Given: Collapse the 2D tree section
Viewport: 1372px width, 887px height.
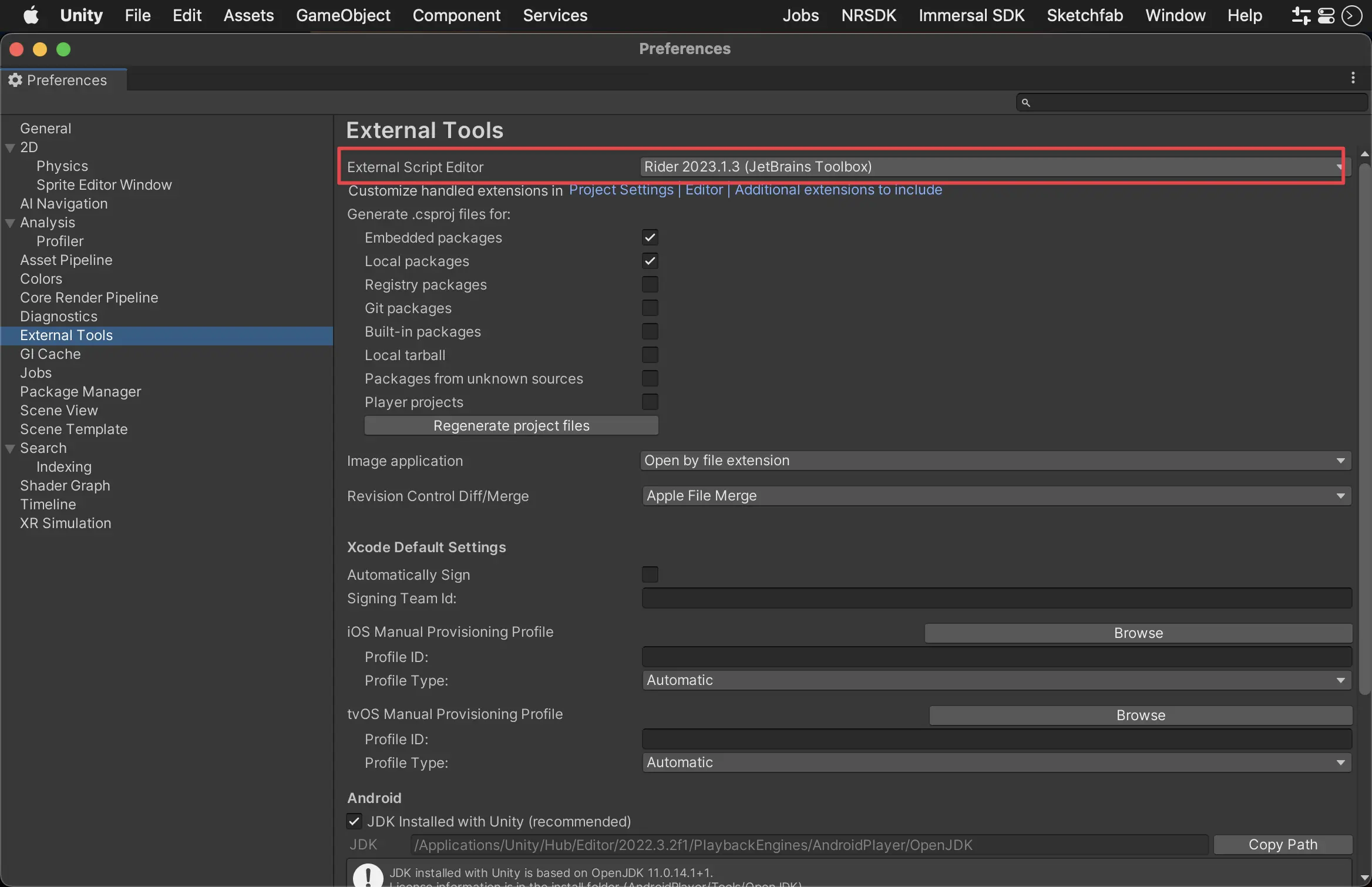Looking at the screenshot, I should [x=10, y=147].
